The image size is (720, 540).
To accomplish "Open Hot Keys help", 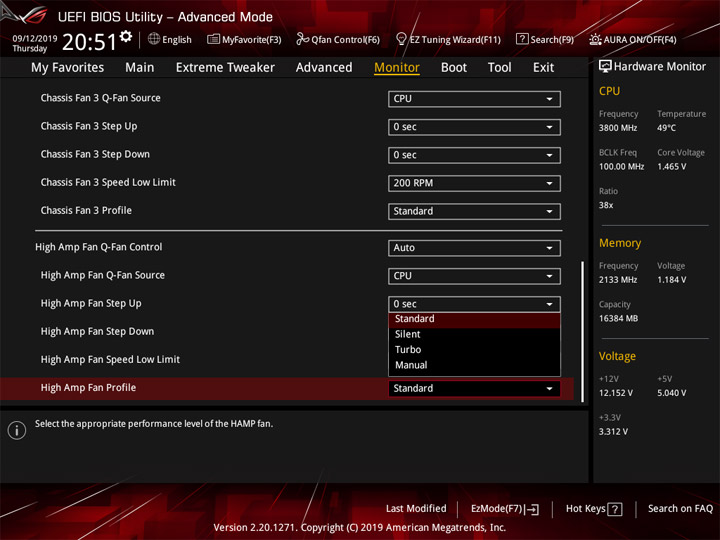I will [594, 509].
